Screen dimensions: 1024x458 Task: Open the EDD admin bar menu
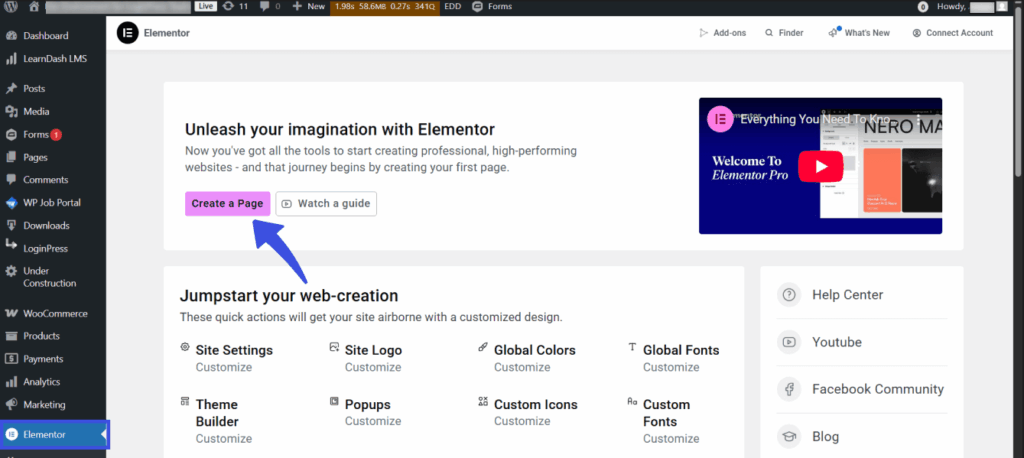pyautogui.click(x=453, y=7)
